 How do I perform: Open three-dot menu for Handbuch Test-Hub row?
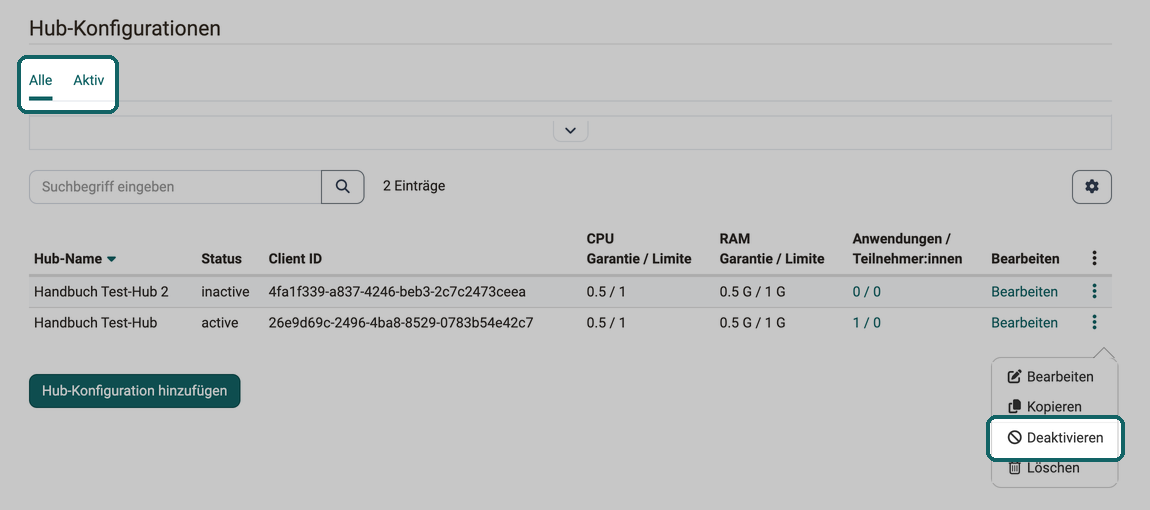1094,322
